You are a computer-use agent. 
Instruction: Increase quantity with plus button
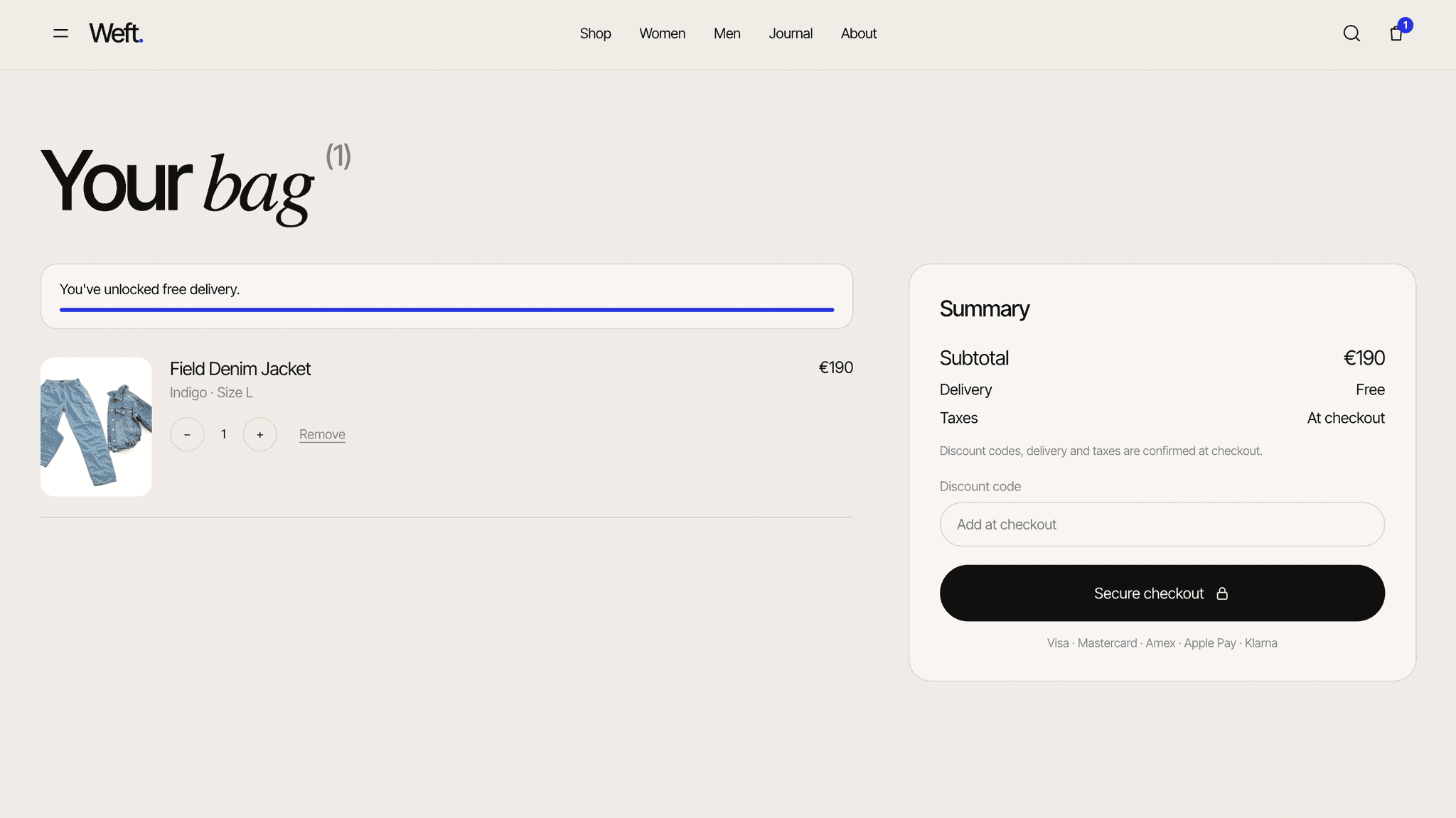click(259, 434)
